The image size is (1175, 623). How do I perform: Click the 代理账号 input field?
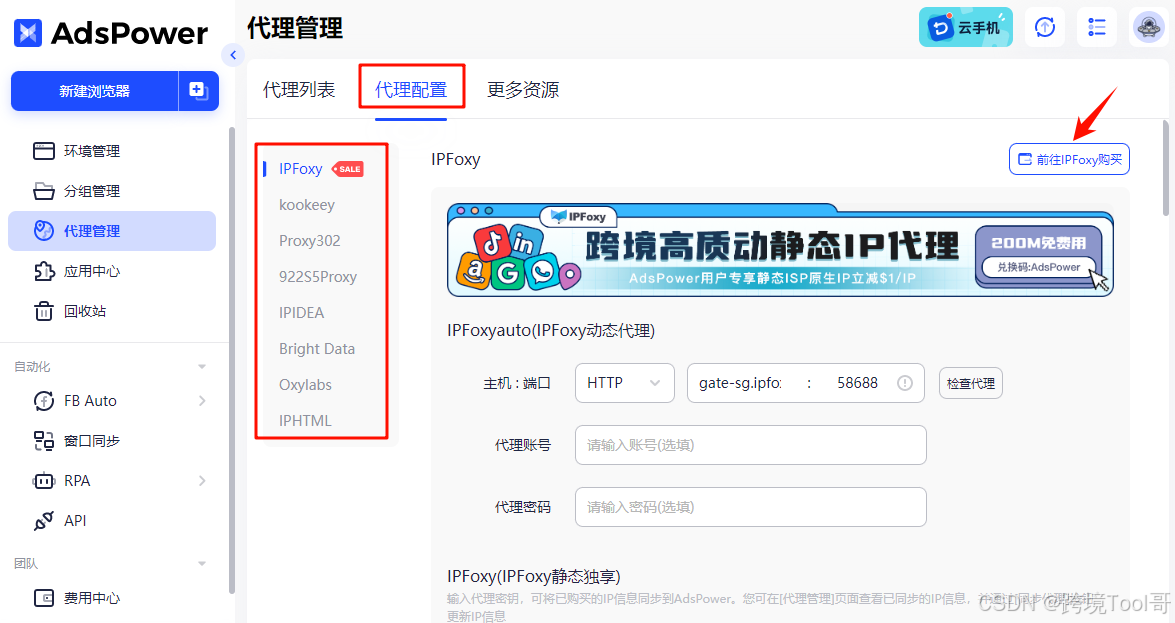(x=751, y=445)
